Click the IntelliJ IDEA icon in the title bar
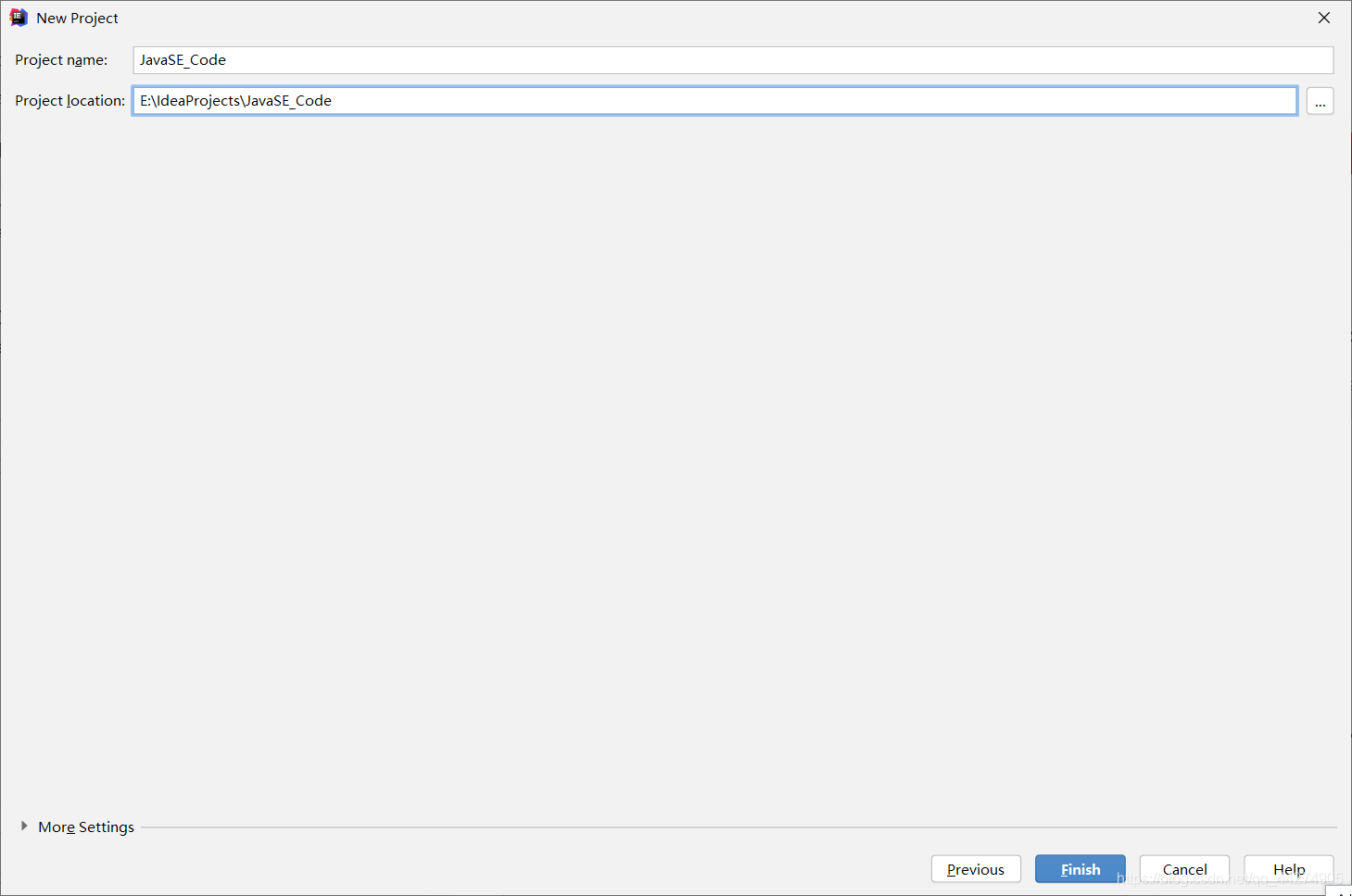Viewport: 1352px width, 896px height. [x=19, y=17]
